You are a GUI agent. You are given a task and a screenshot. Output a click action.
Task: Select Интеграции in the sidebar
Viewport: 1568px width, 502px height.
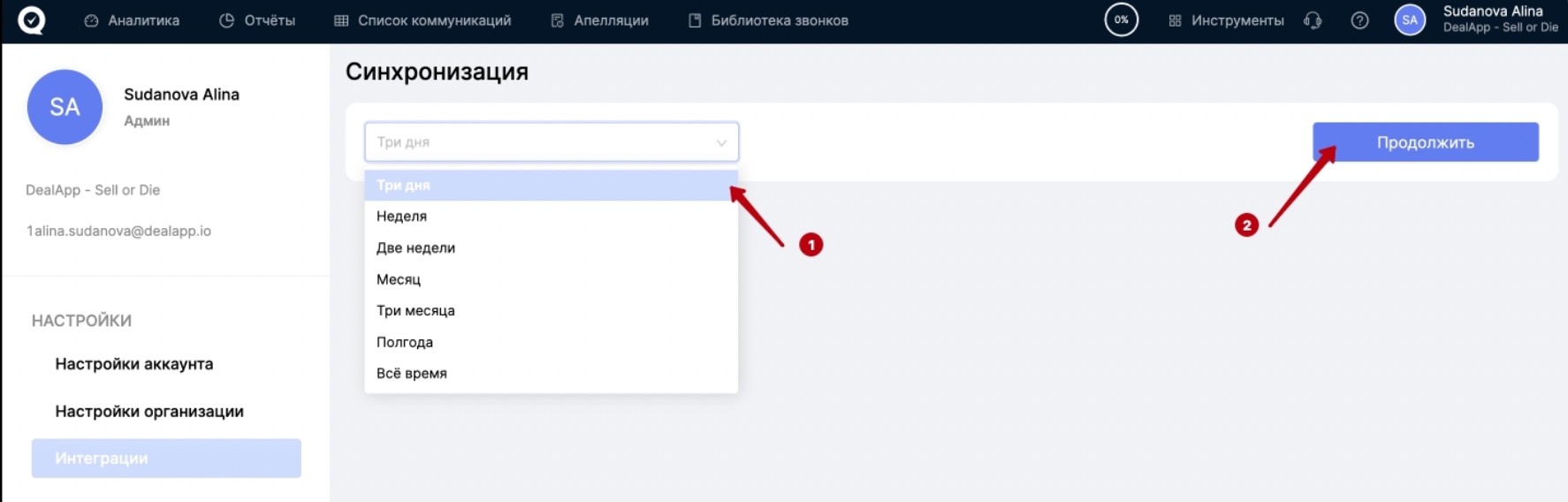click(166, 459)
